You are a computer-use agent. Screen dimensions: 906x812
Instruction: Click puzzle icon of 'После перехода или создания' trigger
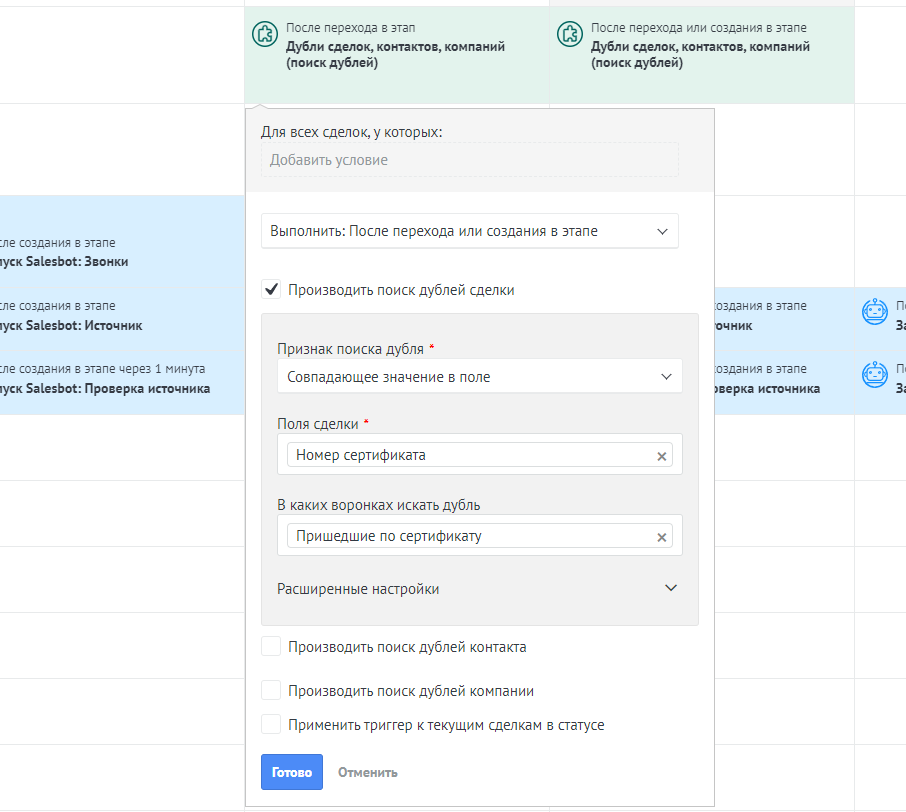pyautogui.click(x=569, y=34)
